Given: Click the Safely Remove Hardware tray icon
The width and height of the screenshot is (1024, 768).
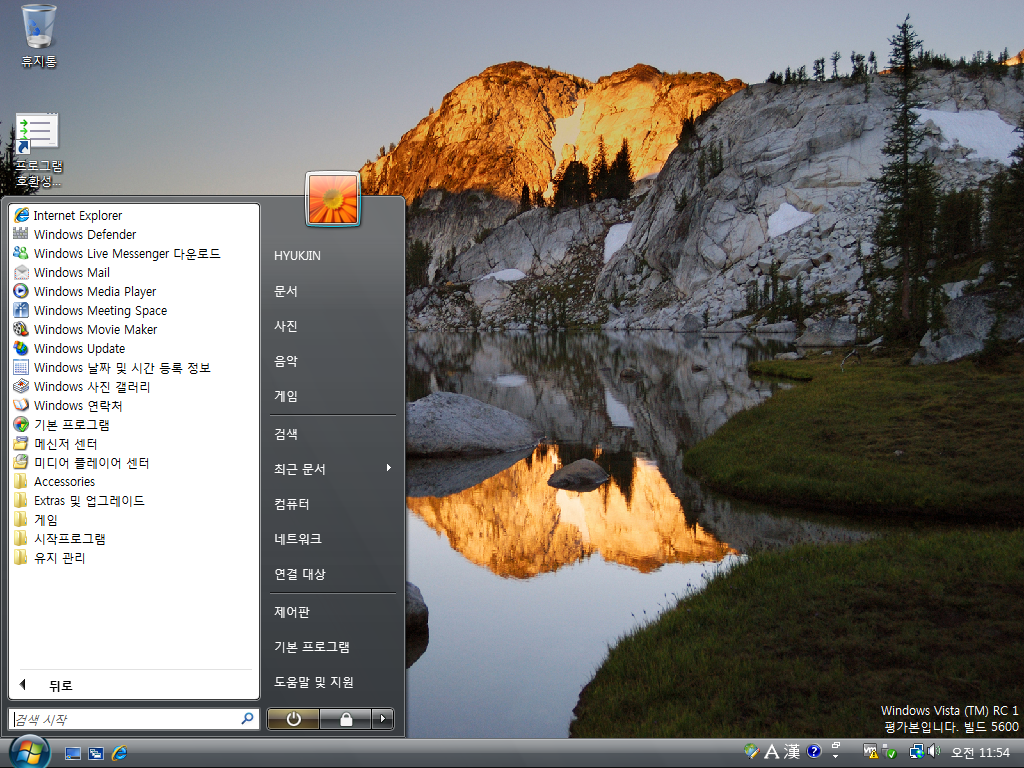Looking at the screenshot, I should click(x=889, y=752).
